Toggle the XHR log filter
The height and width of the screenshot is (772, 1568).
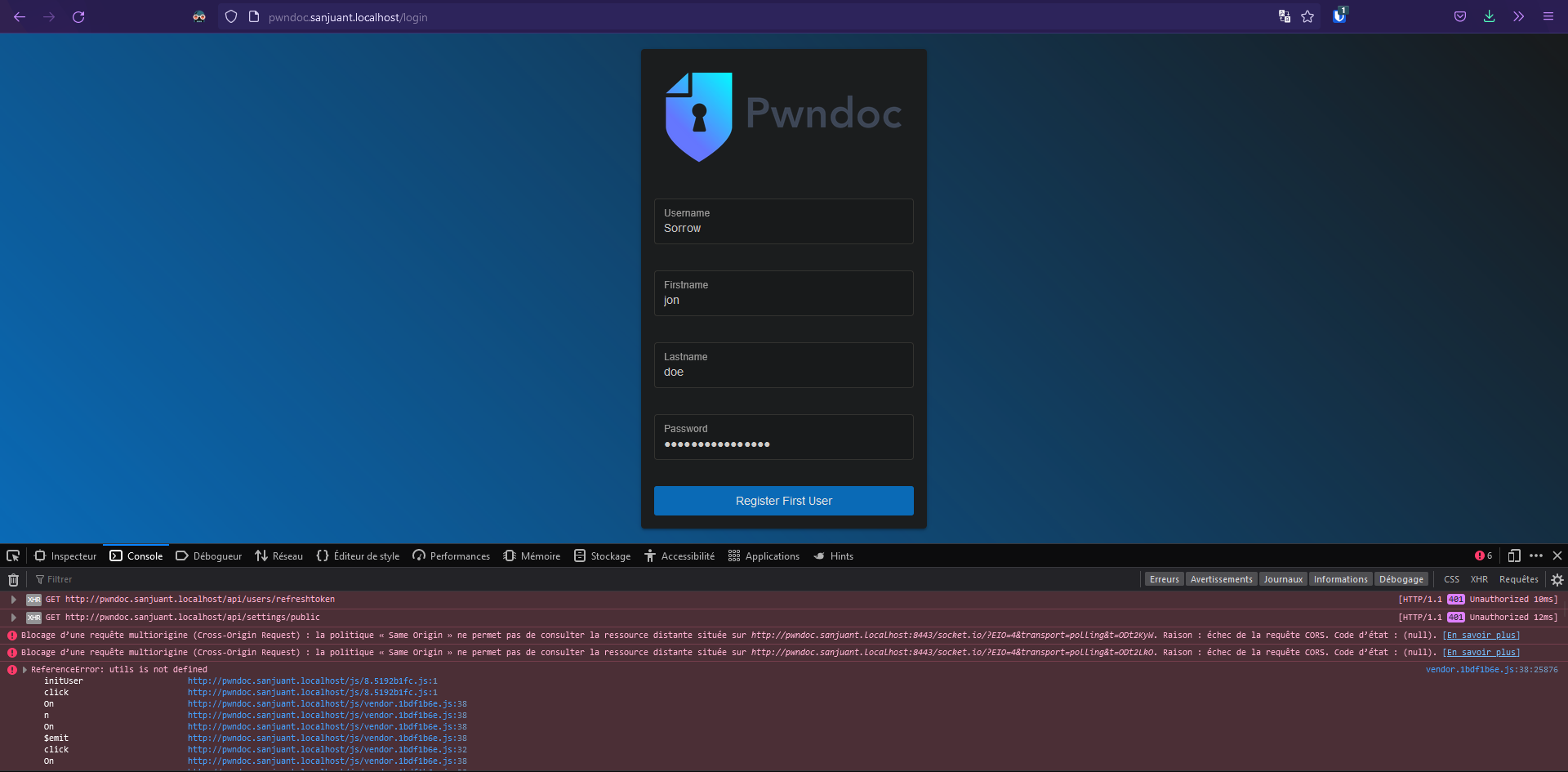point(1479,578)
